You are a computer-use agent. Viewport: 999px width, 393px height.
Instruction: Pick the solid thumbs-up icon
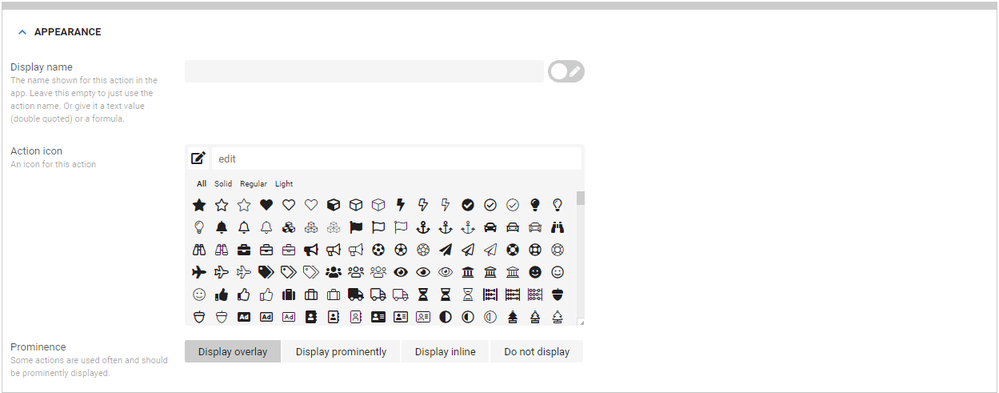tap(221, 295)
